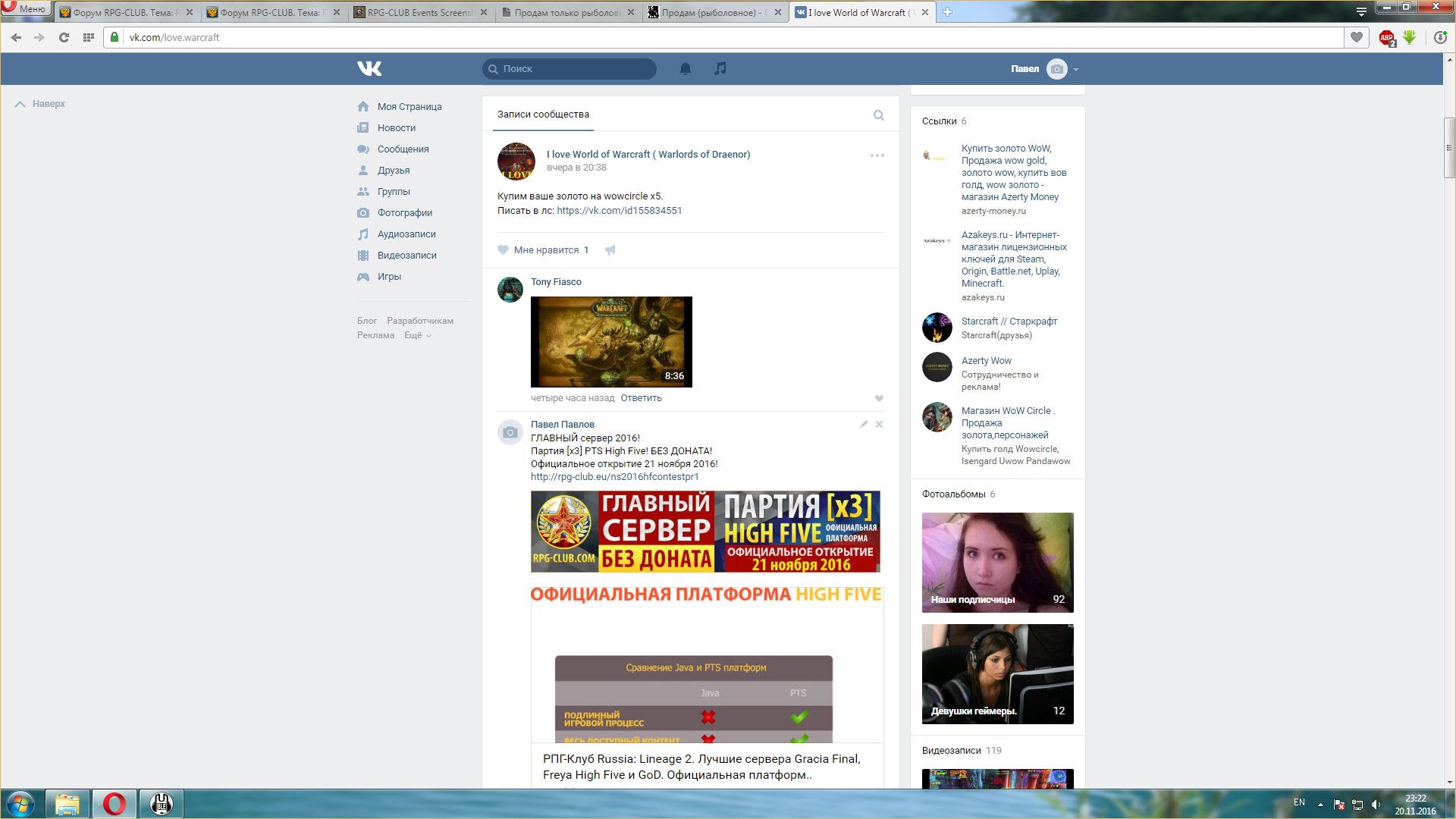Edit Павел Павлов comment with pencil icon
Viewport: 1456px width, 819px height.
864,425
